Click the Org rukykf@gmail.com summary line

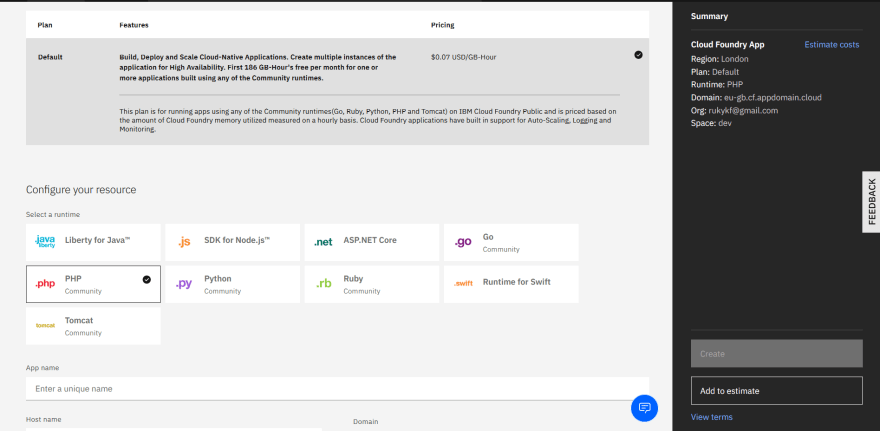(734, 111)
